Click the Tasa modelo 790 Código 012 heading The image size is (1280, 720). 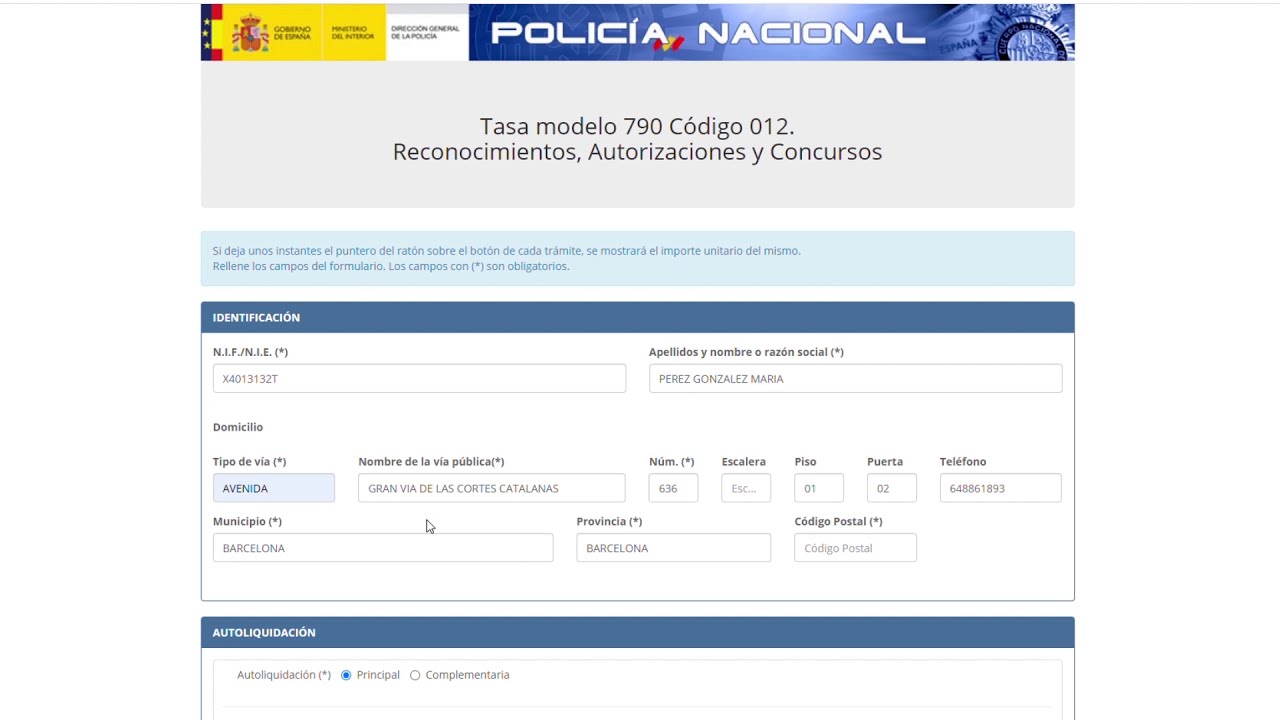pos(637,126)
